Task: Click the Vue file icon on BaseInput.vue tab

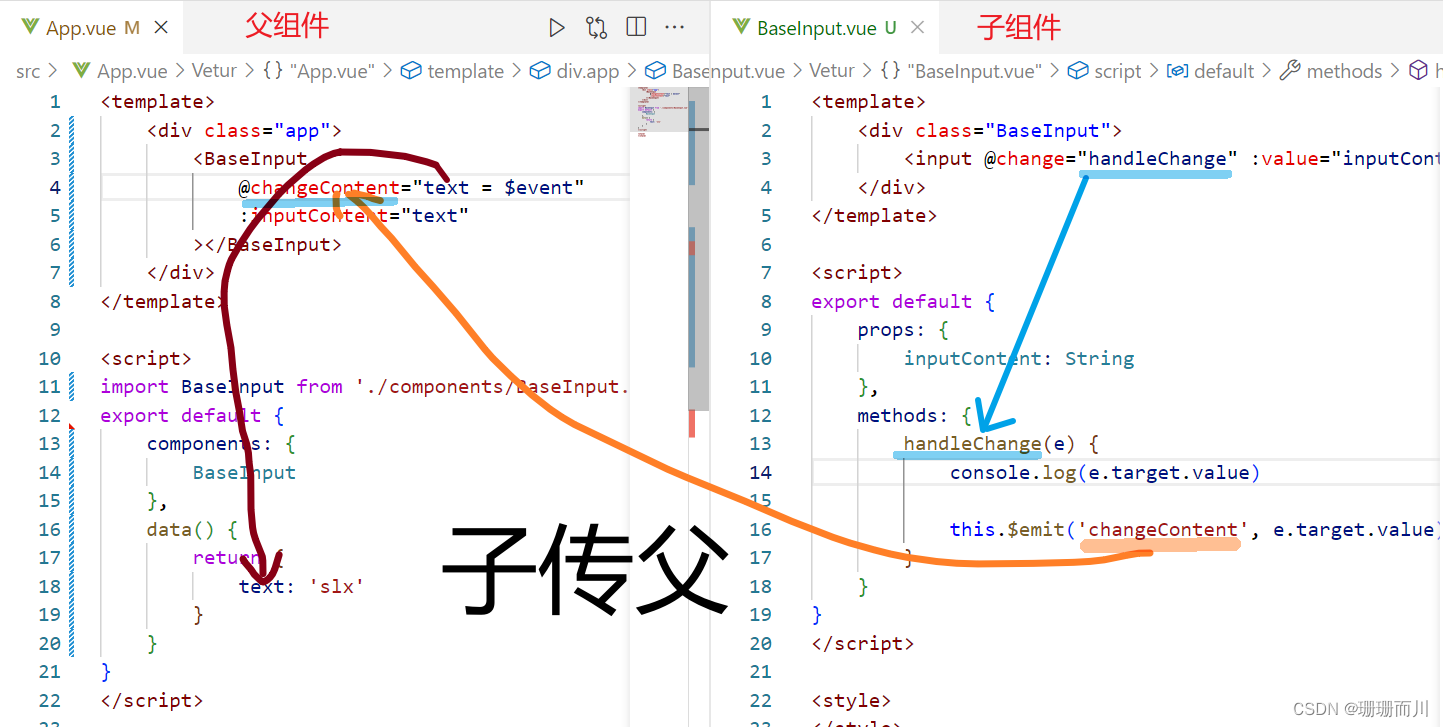Action: 741,28
